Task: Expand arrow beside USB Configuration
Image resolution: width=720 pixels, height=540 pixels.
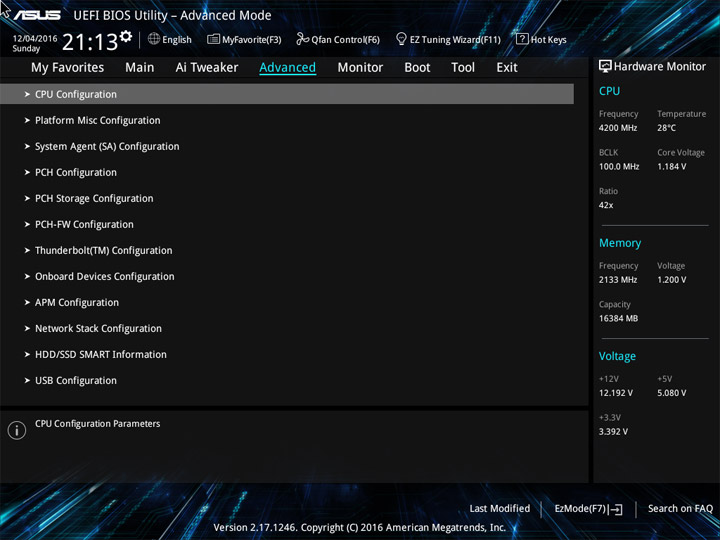Action: 27,381
